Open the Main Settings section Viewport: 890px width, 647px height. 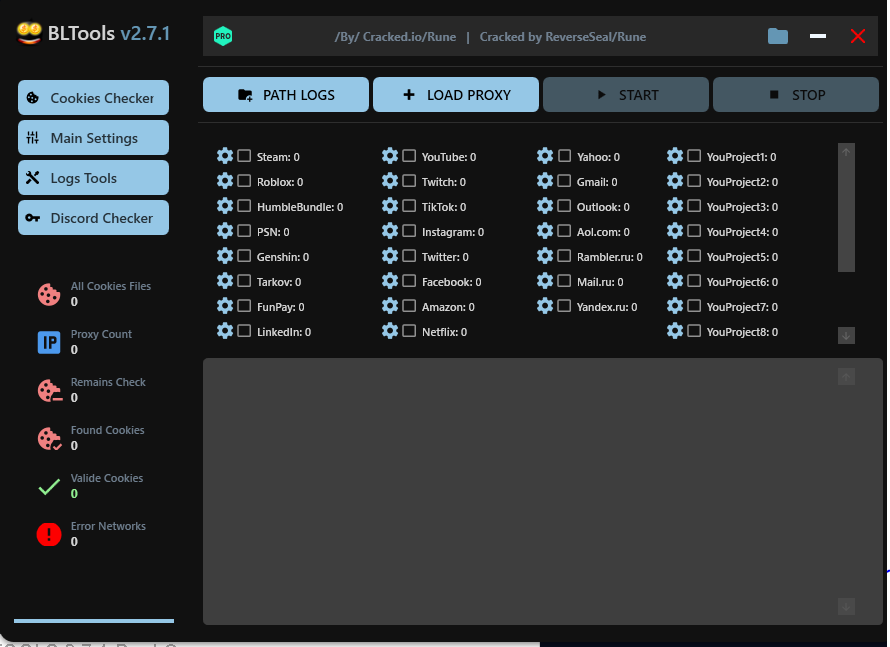(93, 138)
